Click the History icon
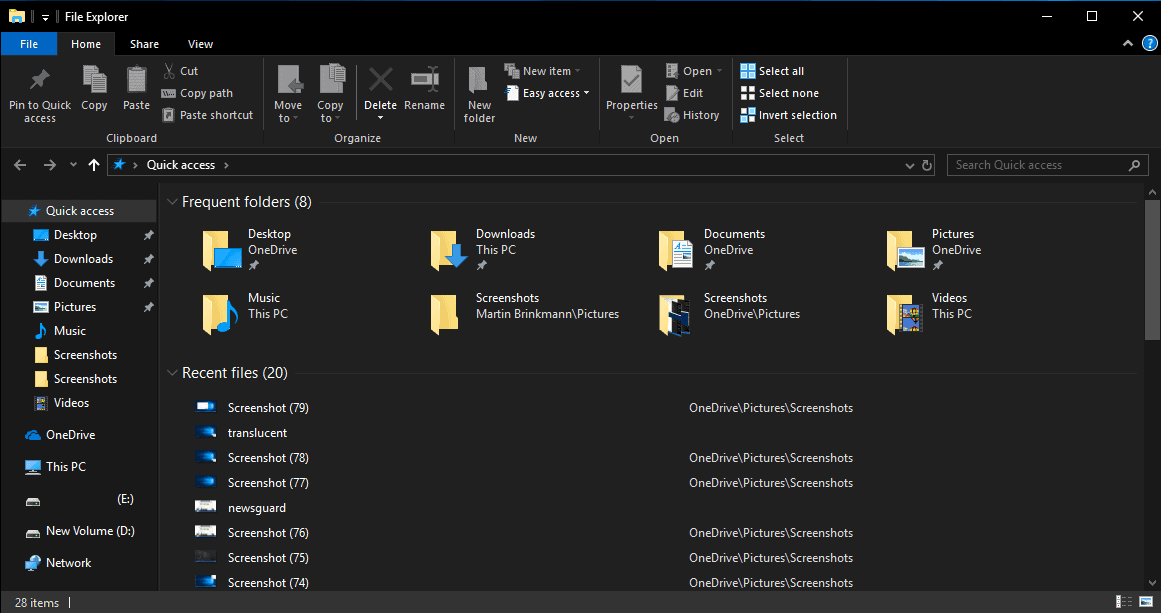This screenshot has width=1161, height=613. pyautogui.click(x=692, y=114)
